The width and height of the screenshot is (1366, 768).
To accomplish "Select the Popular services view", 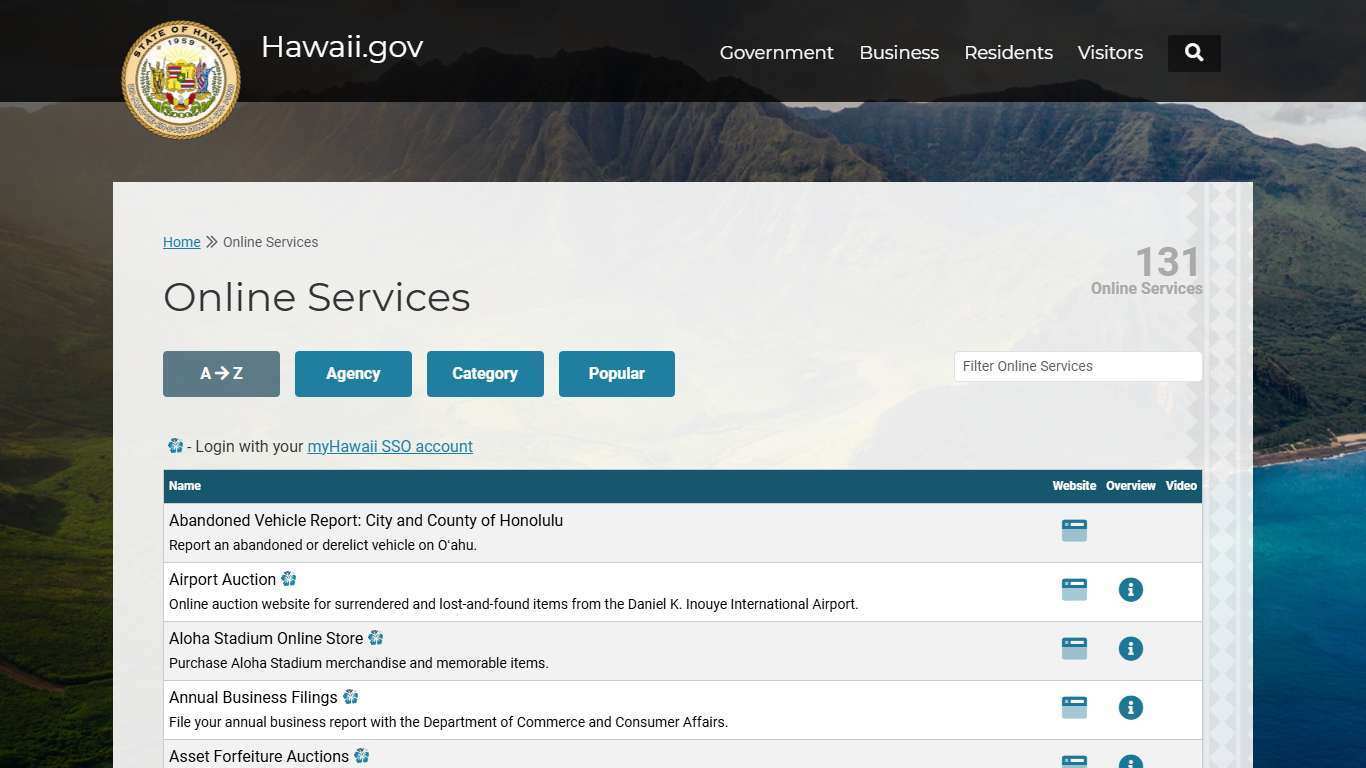I will pos(616,373).
